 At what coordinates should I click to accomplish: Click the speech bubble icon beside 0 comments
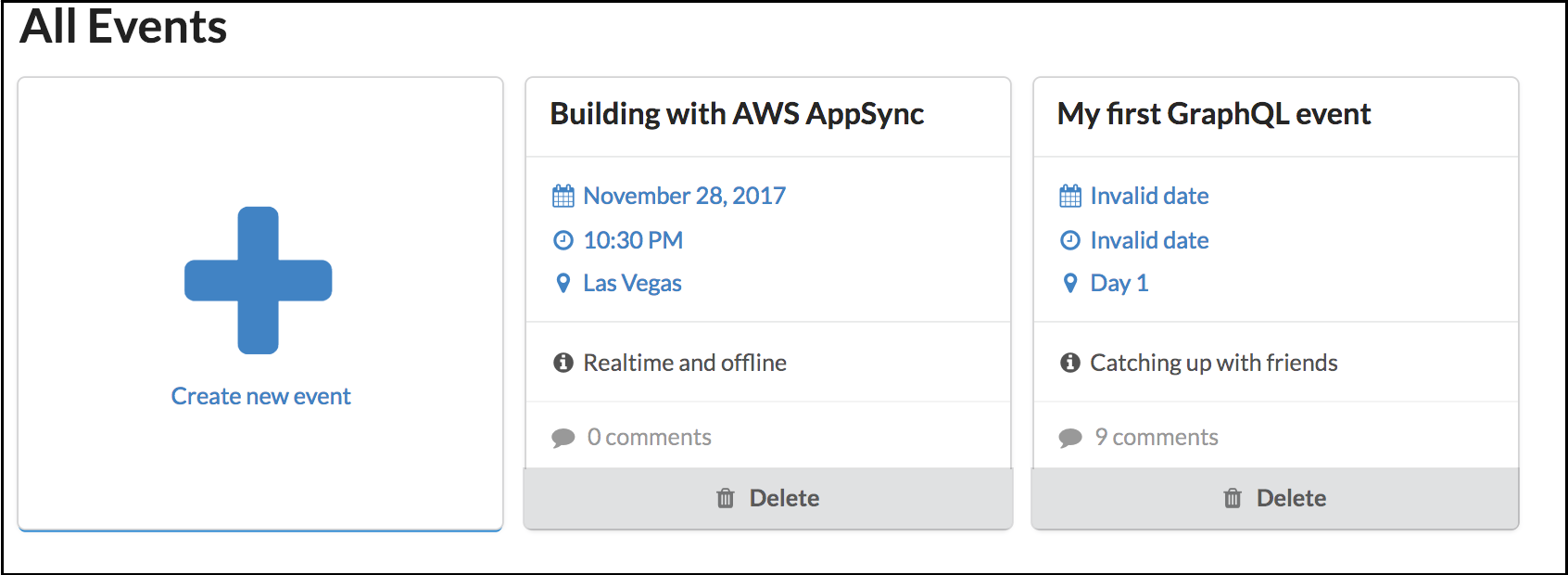click(x=563, y=438)
